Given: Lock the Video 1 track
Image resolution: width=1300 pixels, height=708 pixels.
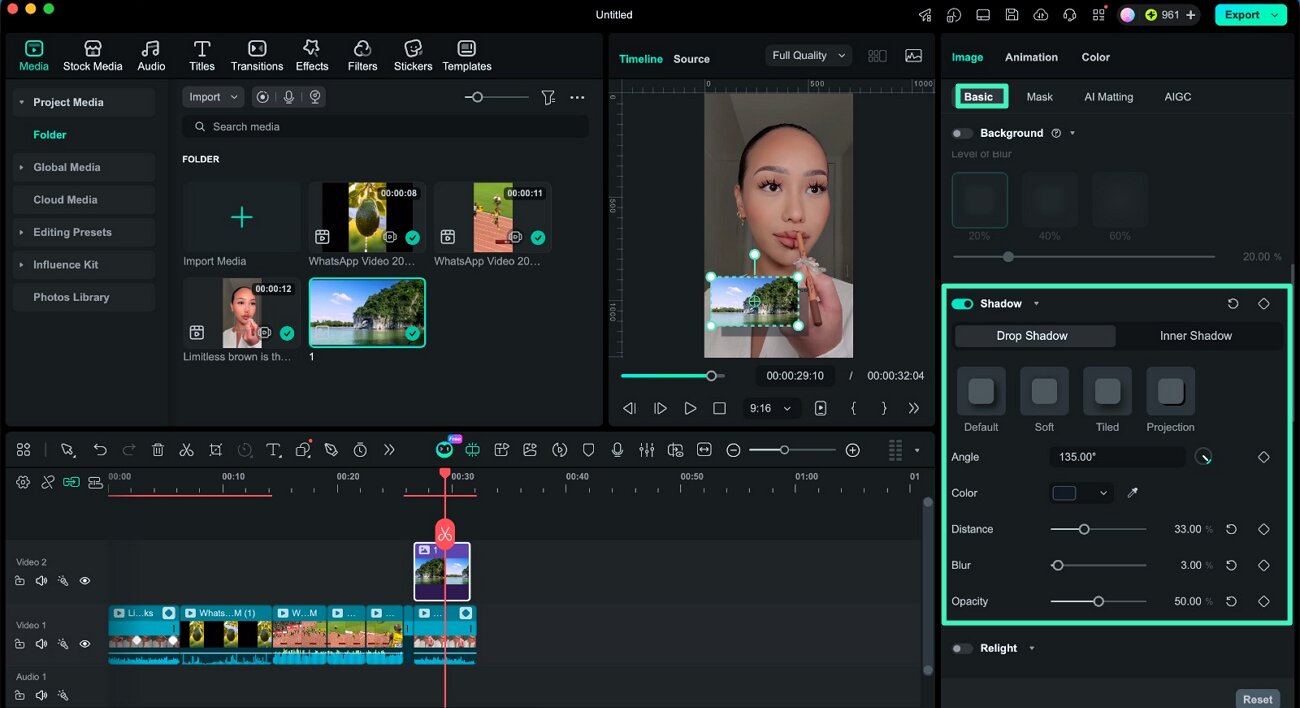Looking at the screenshot, I should (x=20, y=644).
